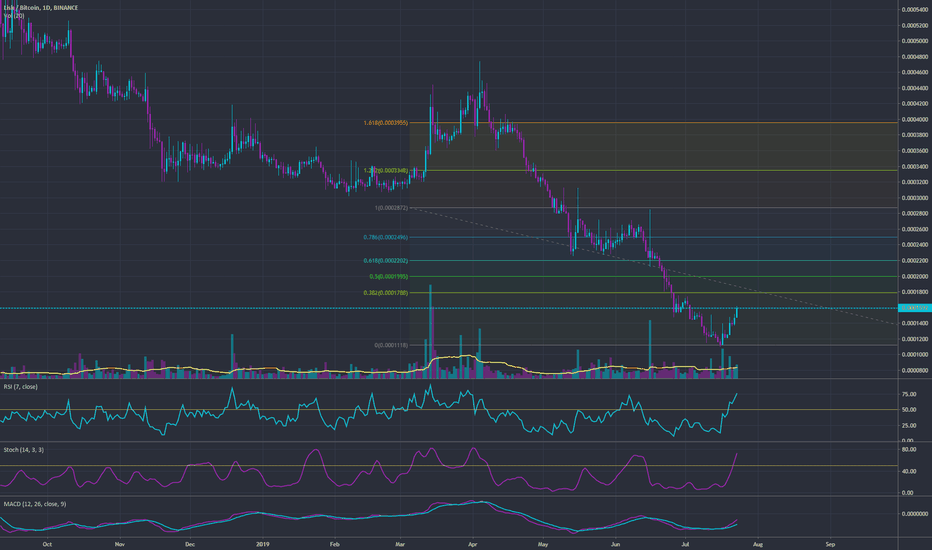The image size is (932, 550).
Task: Click the 0.0001000 price axis label
Action: [915, 354]
